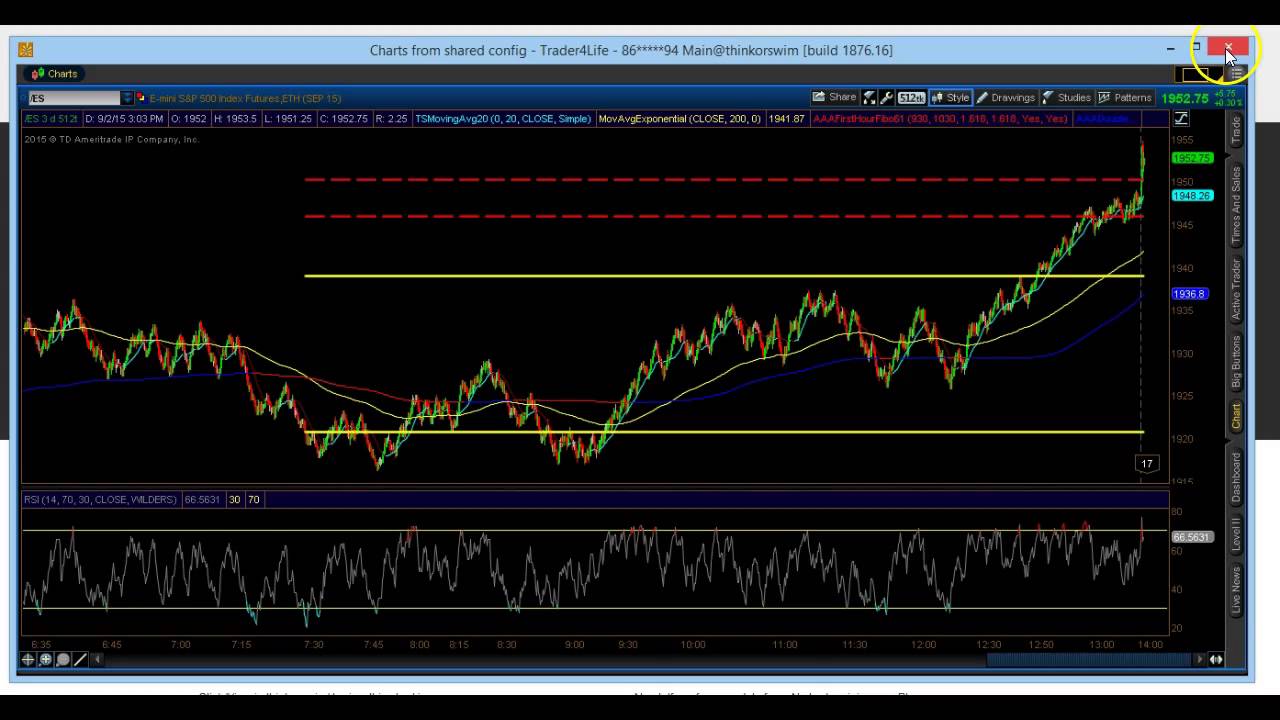Open the Level II side tab
The width and height of the screenshot is (1280, 720).
(x=1236, y=535)
